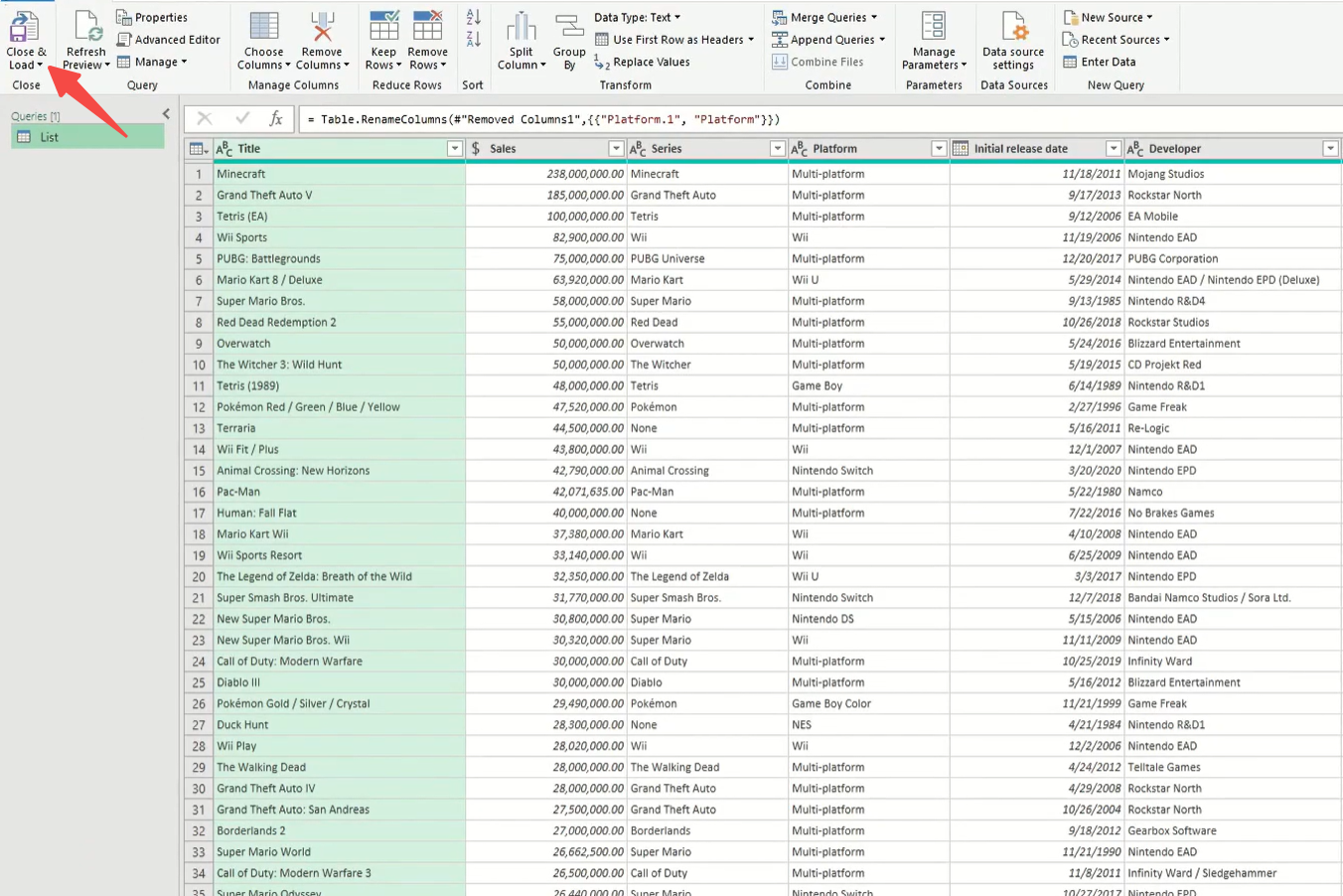The image size is (1343, 896).
Task: Open the Developer column filter dropdown
Action: tap(1330, 149)
